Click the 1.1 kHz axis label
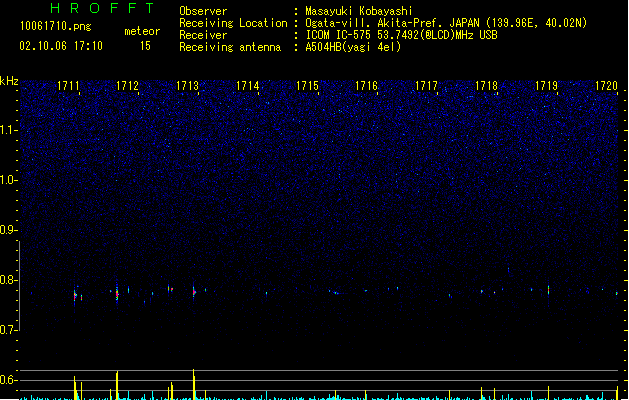 click(7, 130)
